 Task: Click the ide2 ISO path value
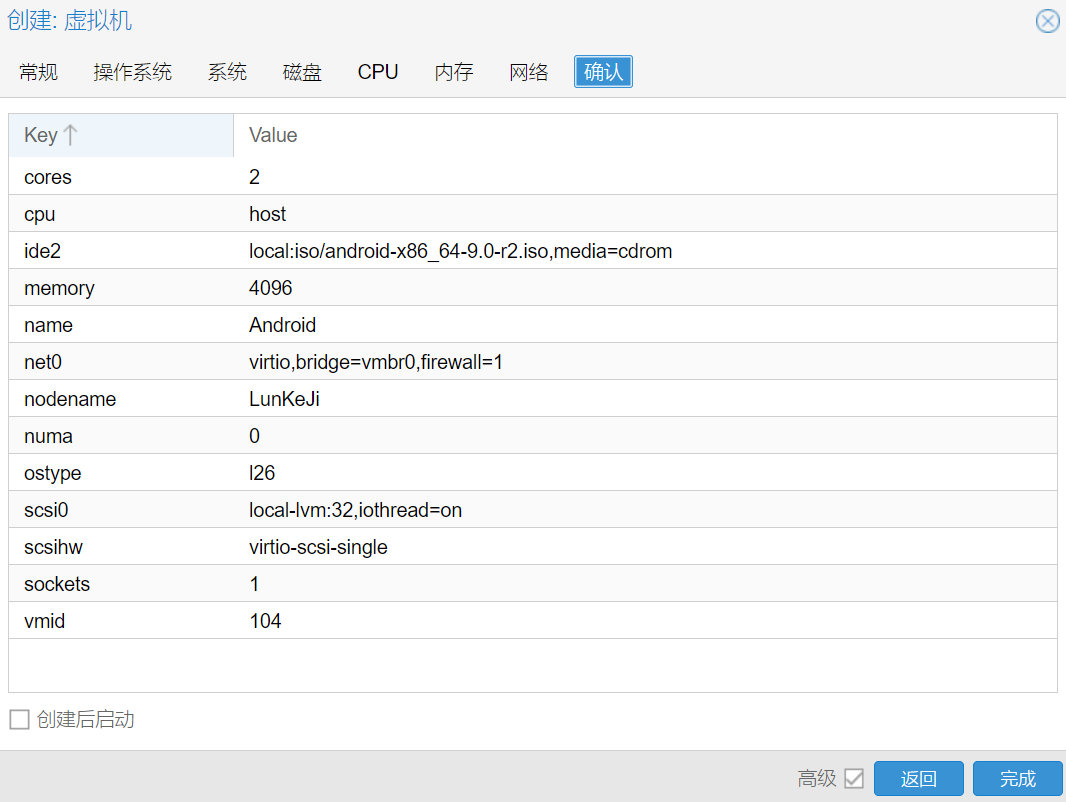pos(460,251)
